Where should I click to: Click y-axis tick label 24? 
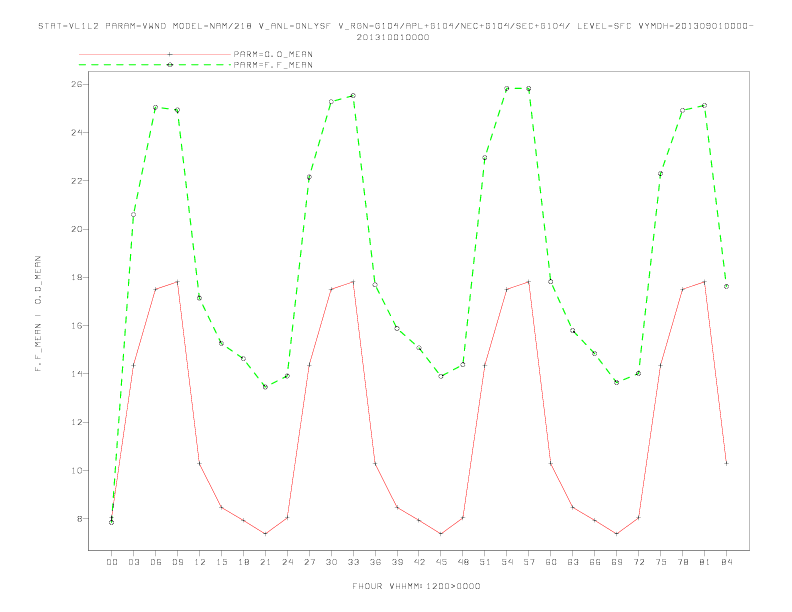(77, 133)
